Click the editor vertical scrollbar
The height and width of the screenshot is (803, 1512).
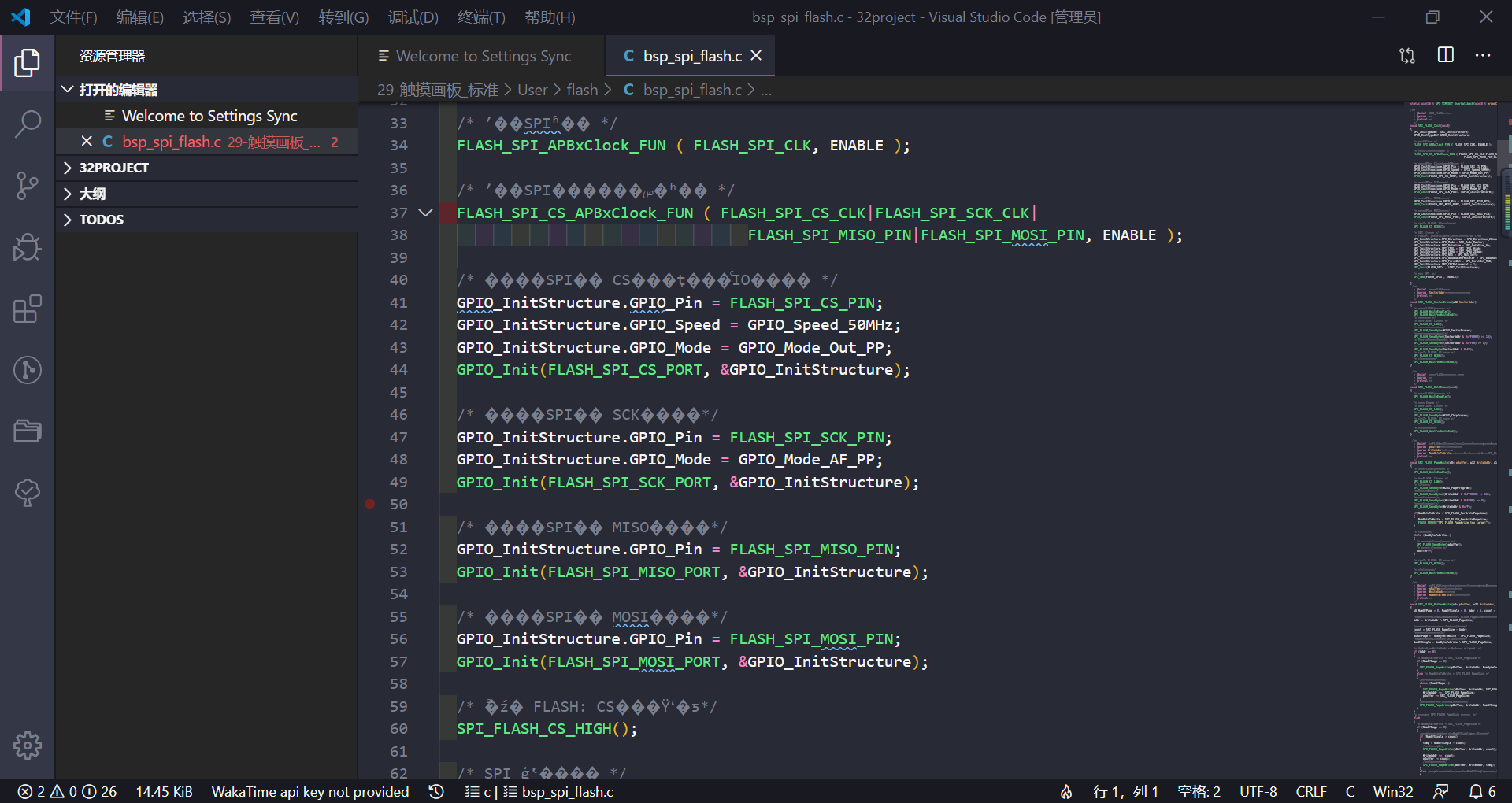[x=1506, y=441]
